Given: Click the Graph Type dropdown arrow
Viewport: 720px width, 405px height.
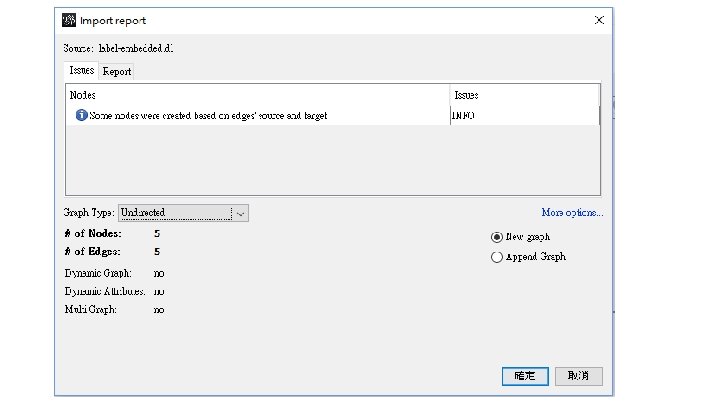Looking at the screenshot, I should [x=241, y=212].
